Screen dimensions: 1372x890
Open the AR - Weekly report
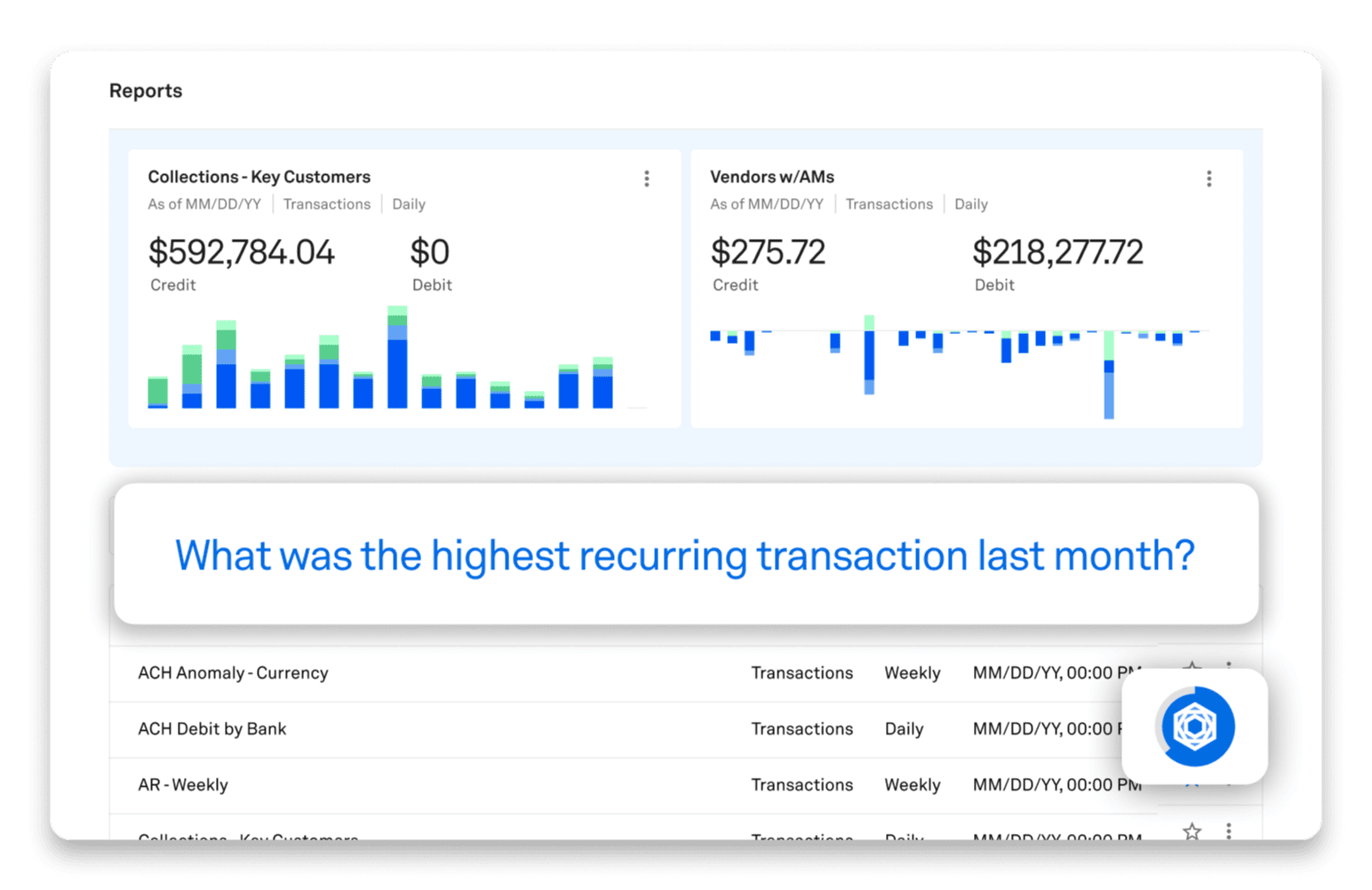click(x=182, y=785)
